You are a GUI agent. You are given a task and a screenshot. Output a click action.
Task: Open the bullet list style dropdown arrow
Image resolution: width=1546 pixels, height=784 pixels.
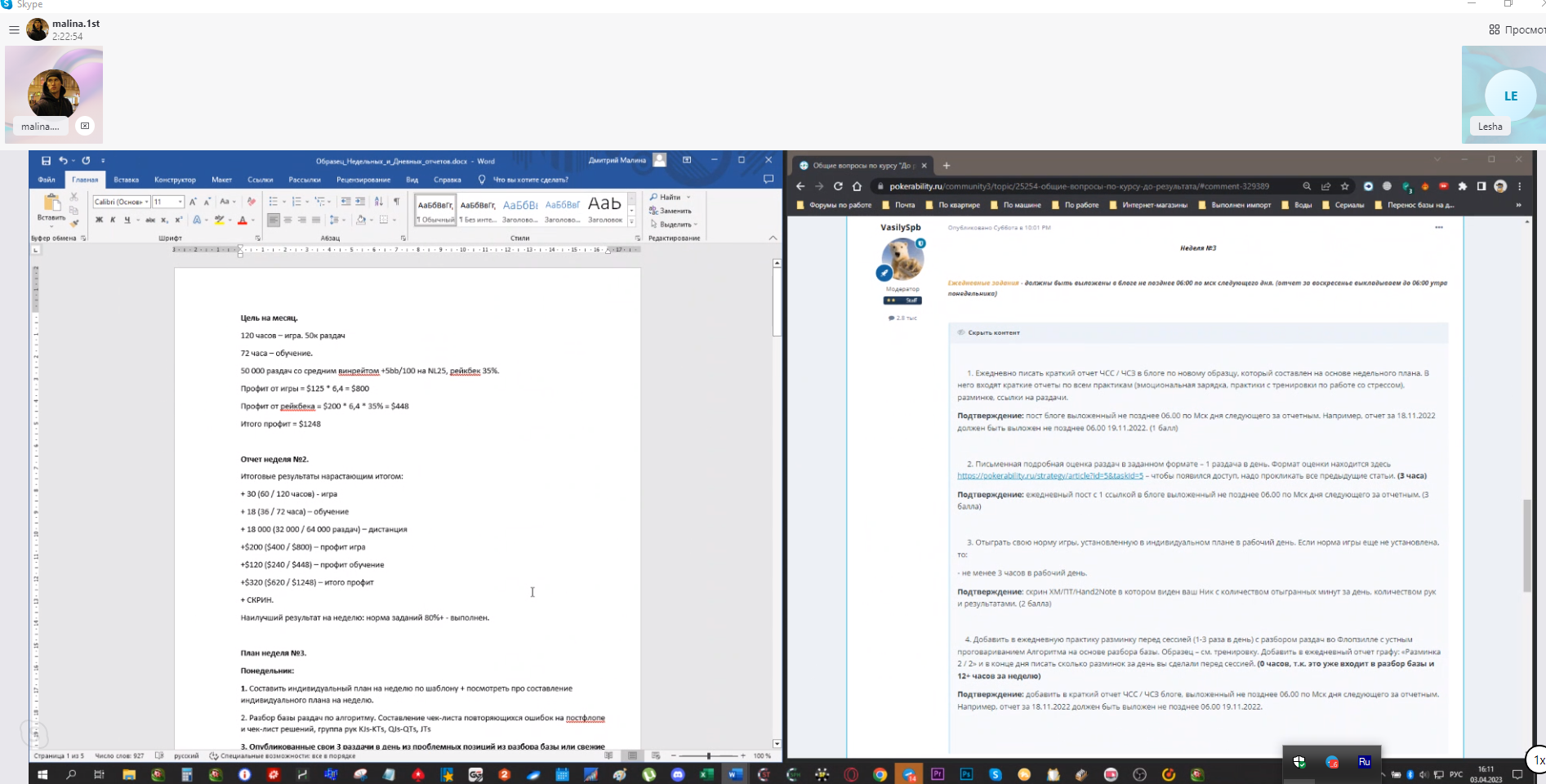click(x=283, y=202)
